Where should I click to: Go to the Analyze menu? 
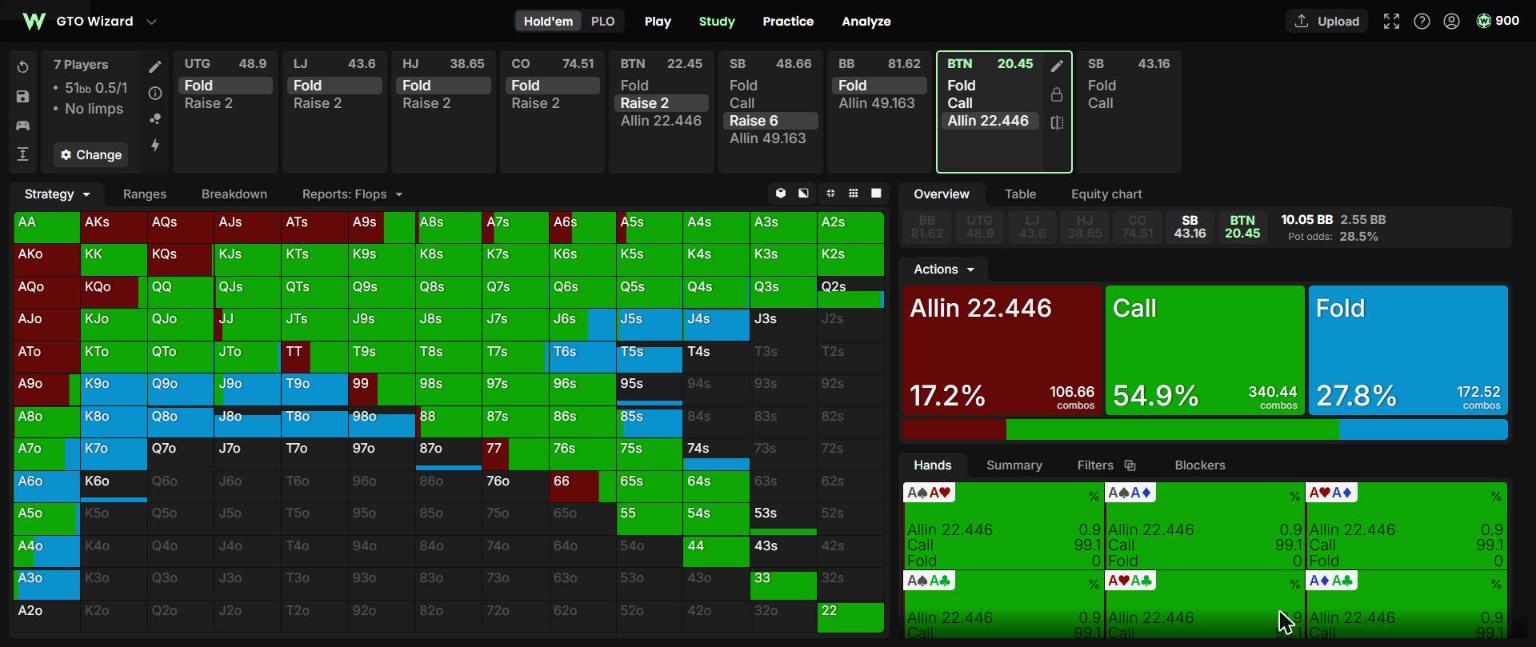pos(866,21)
